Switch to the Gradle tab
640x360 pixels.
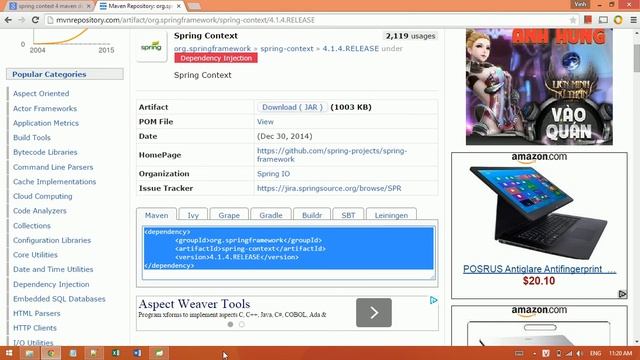coord(271,215)
